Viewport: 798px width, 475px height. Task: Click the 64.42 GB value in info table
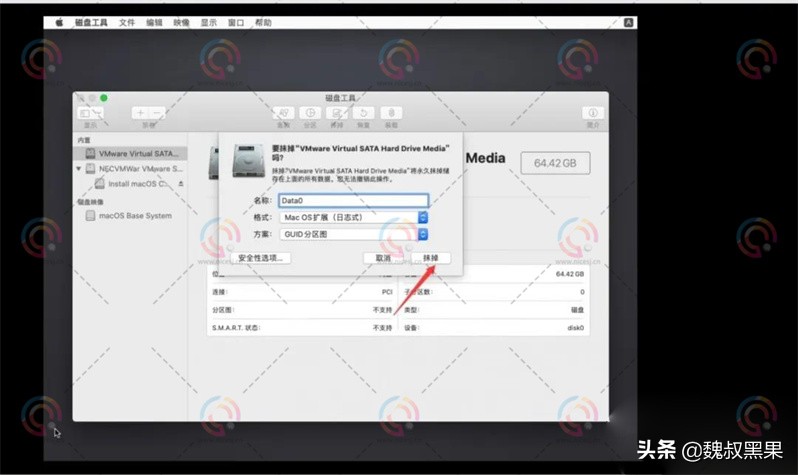coord(569,274)
